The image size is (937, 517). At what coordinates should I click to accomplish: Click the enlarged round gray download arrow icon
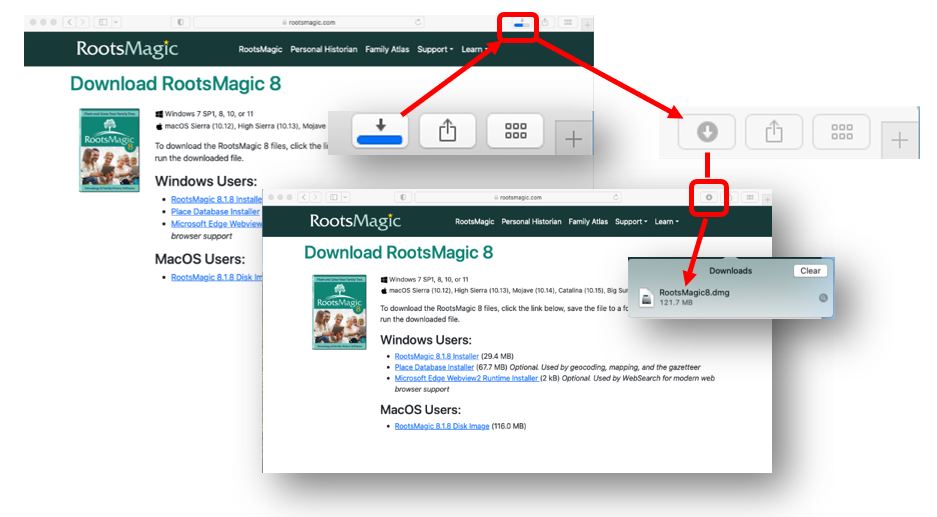click(x=707, y=131)
